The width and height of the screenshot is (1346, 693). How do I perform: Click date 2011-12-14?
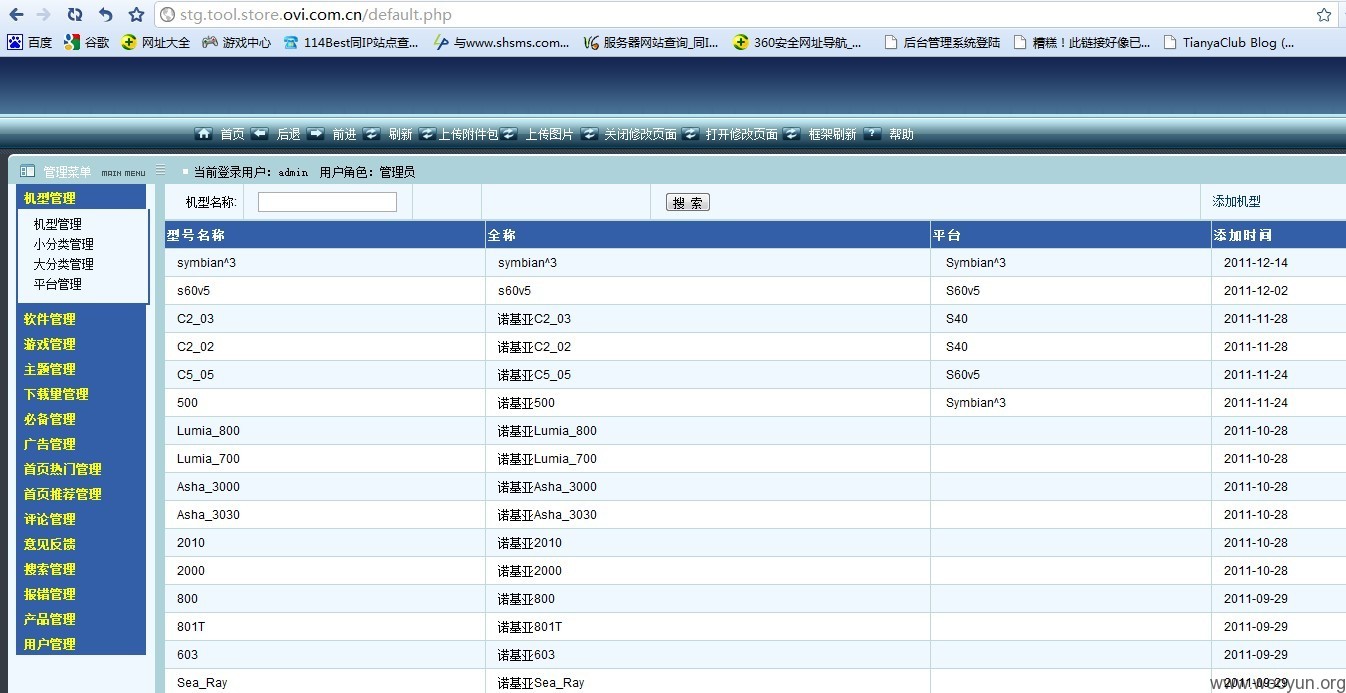tap(1256, 263)
